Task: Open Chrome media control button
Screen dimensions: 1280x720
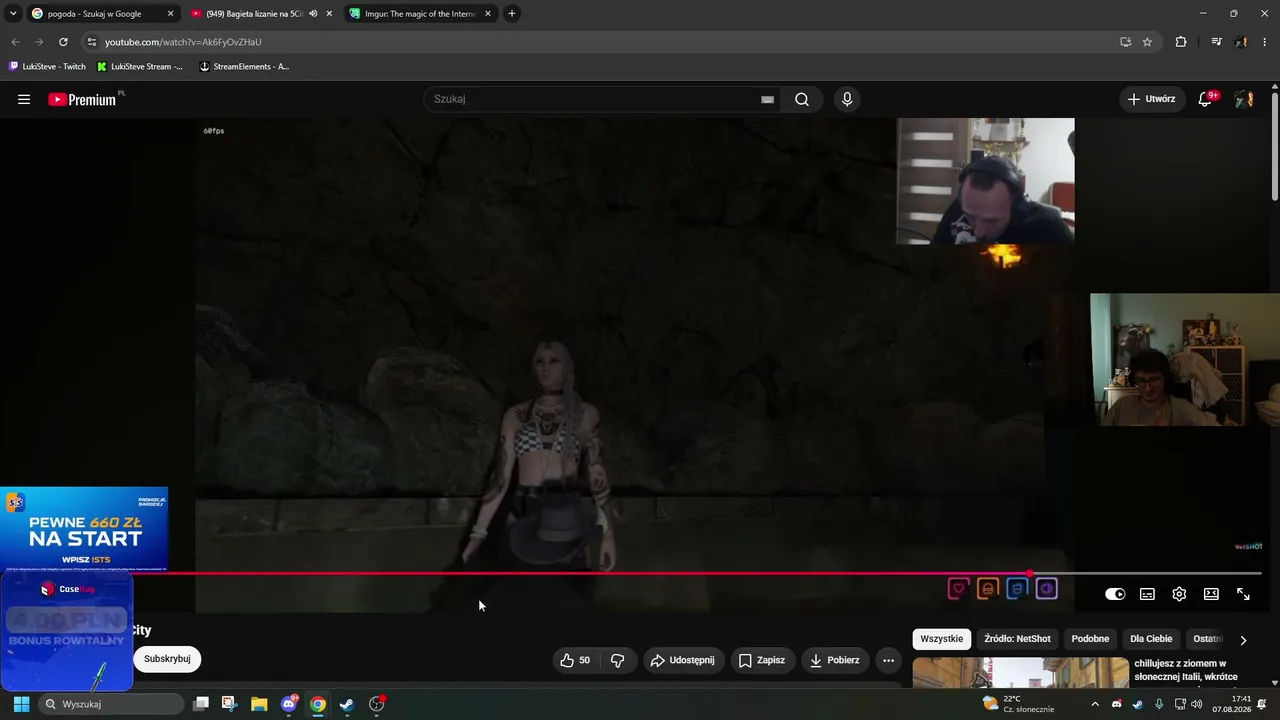Action: pyautogui.click(x=1216, y=42)
